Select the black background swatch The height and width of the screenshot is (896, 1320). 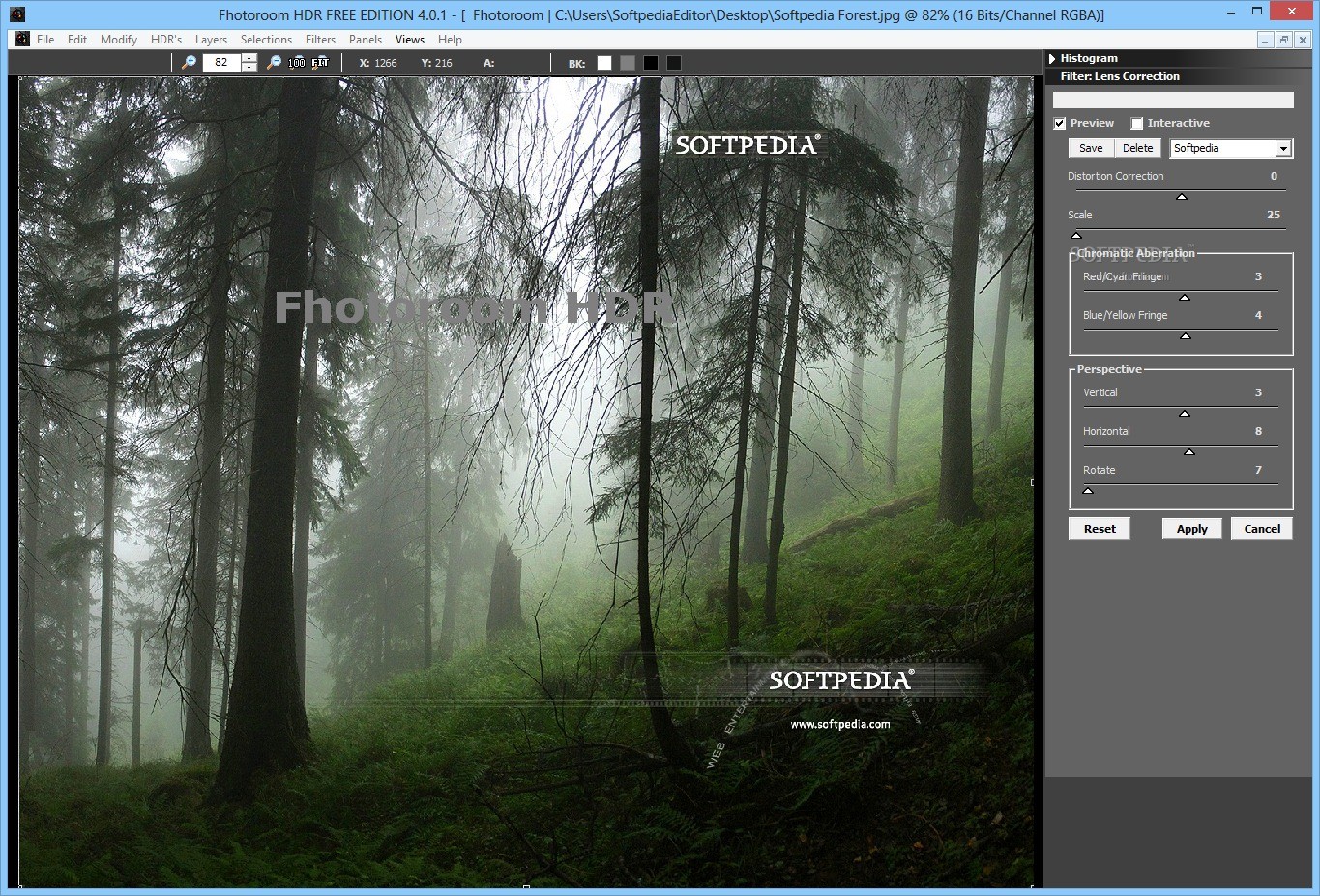click(651, 63)
